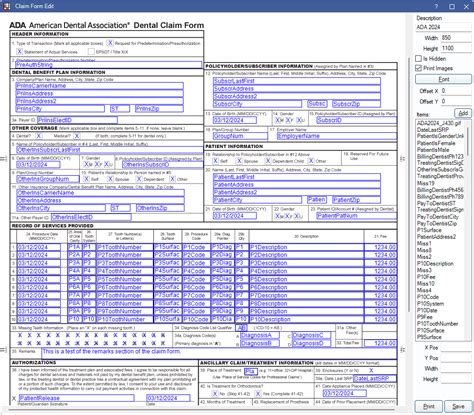The width and height of the screenshot is (474, 415).
Task: Select Miss19 in the Items list
Action: (x=426, y=183)
